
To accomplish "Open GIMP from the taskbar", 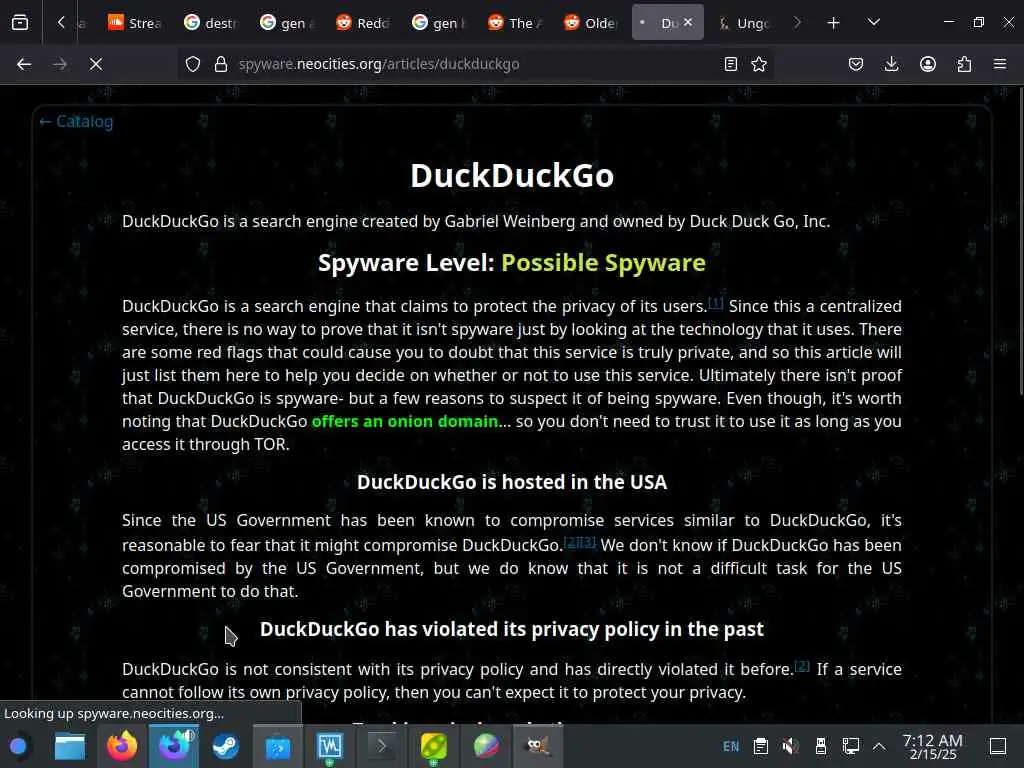I will [x=538, y=746].
